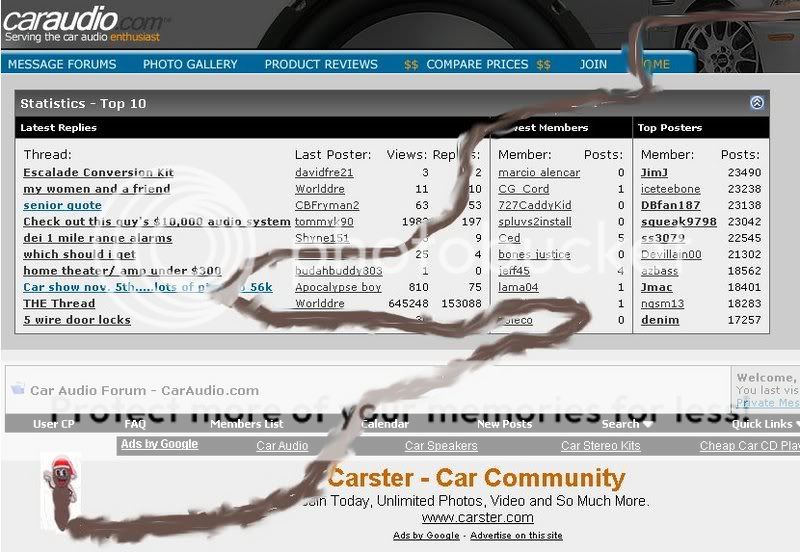This screenshot has height=552, width=800.
Task: View new member CG_Cord
Action: [523, 189]
